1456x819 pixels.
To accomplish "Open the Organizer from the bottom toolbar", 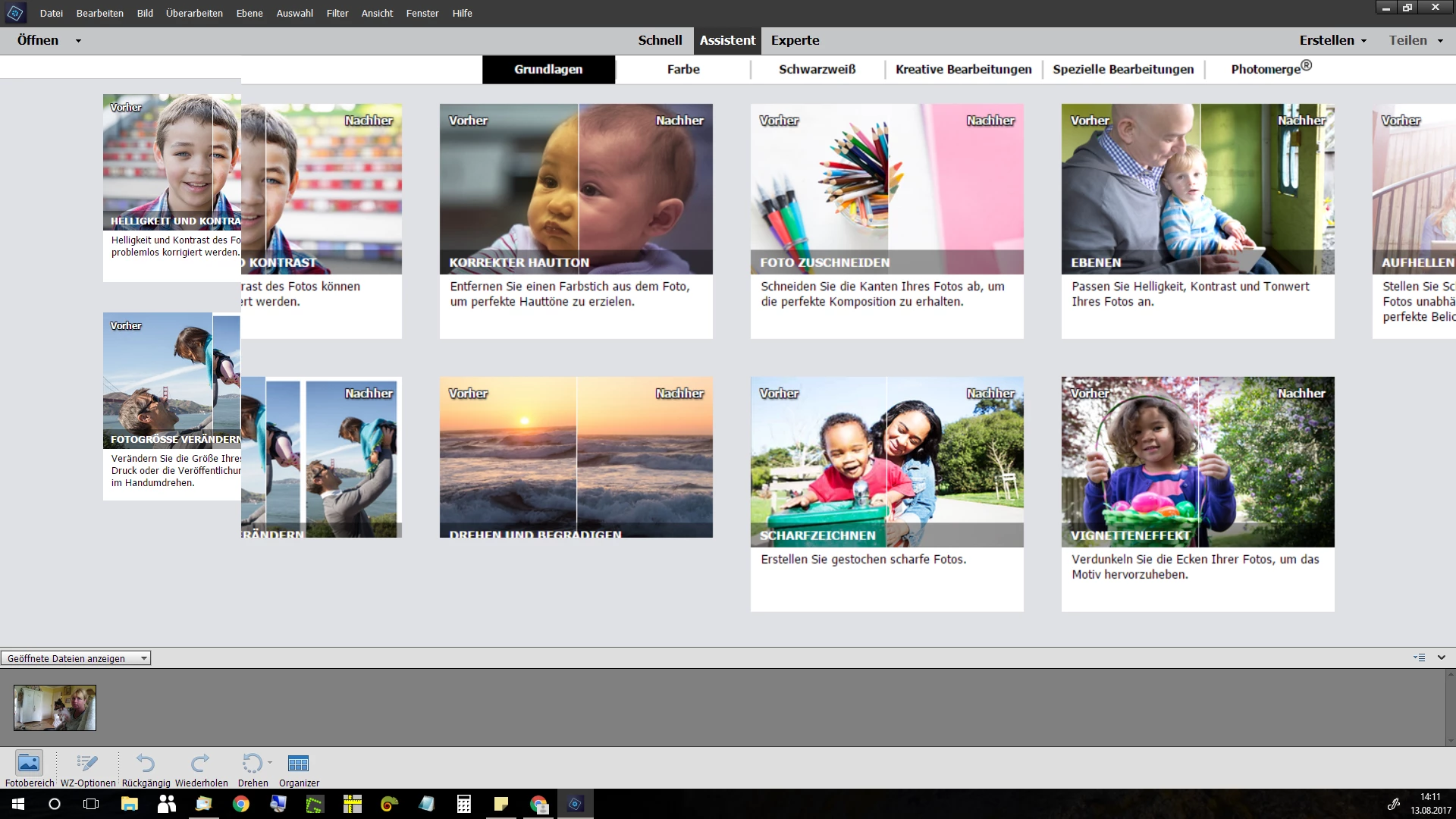I will (x=299, y=763).
